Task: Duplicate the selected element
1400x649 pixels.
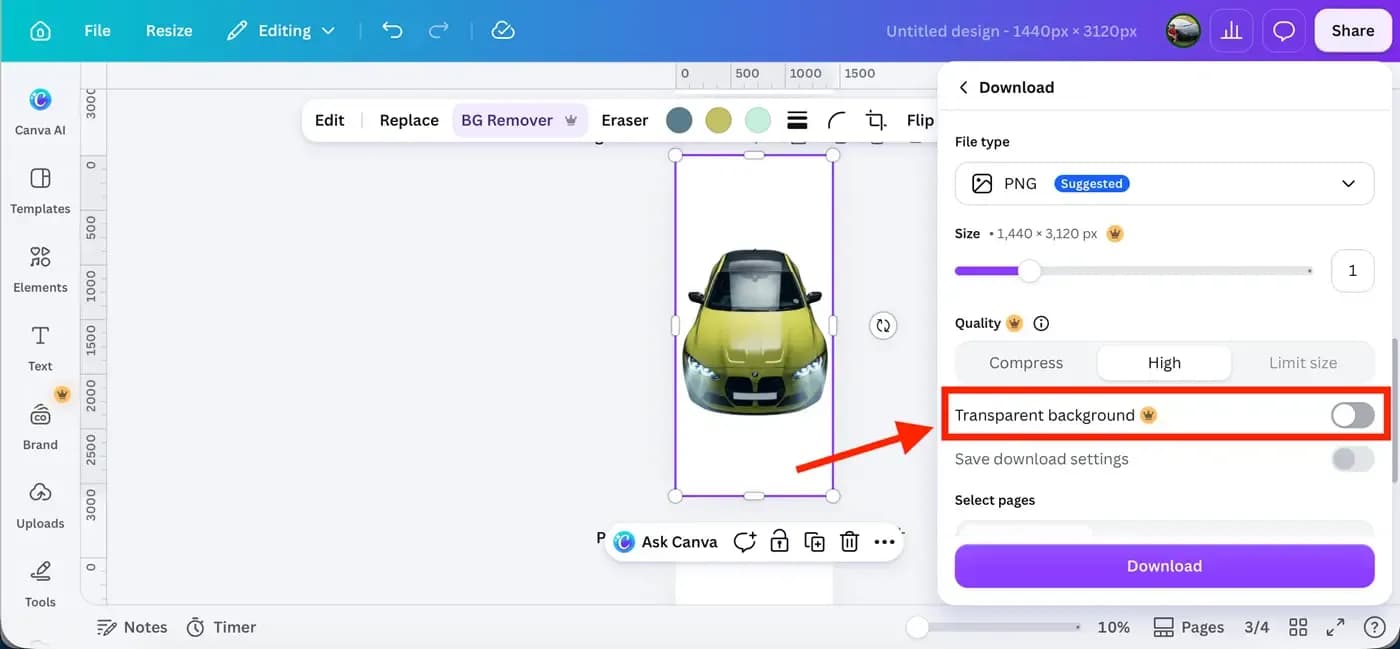Action: pyautogui.click(x=814, y=542)
